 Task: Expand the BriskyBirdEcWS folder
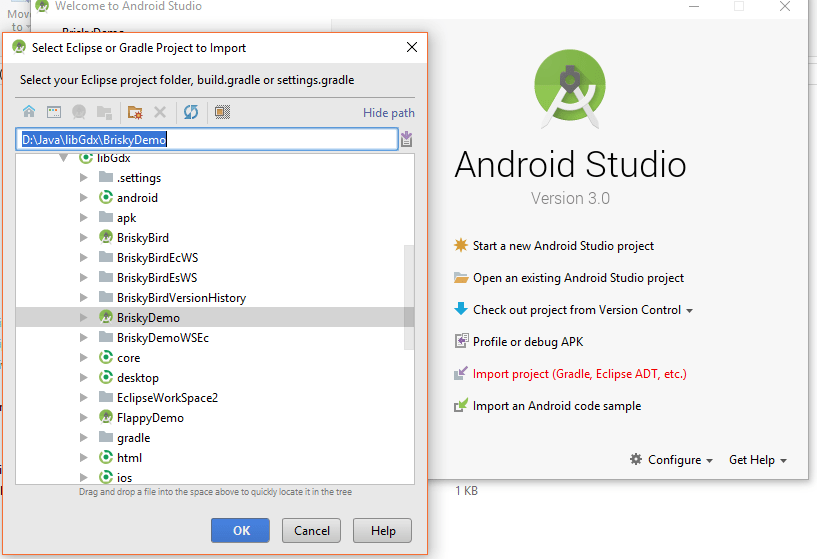coord(83,257)
